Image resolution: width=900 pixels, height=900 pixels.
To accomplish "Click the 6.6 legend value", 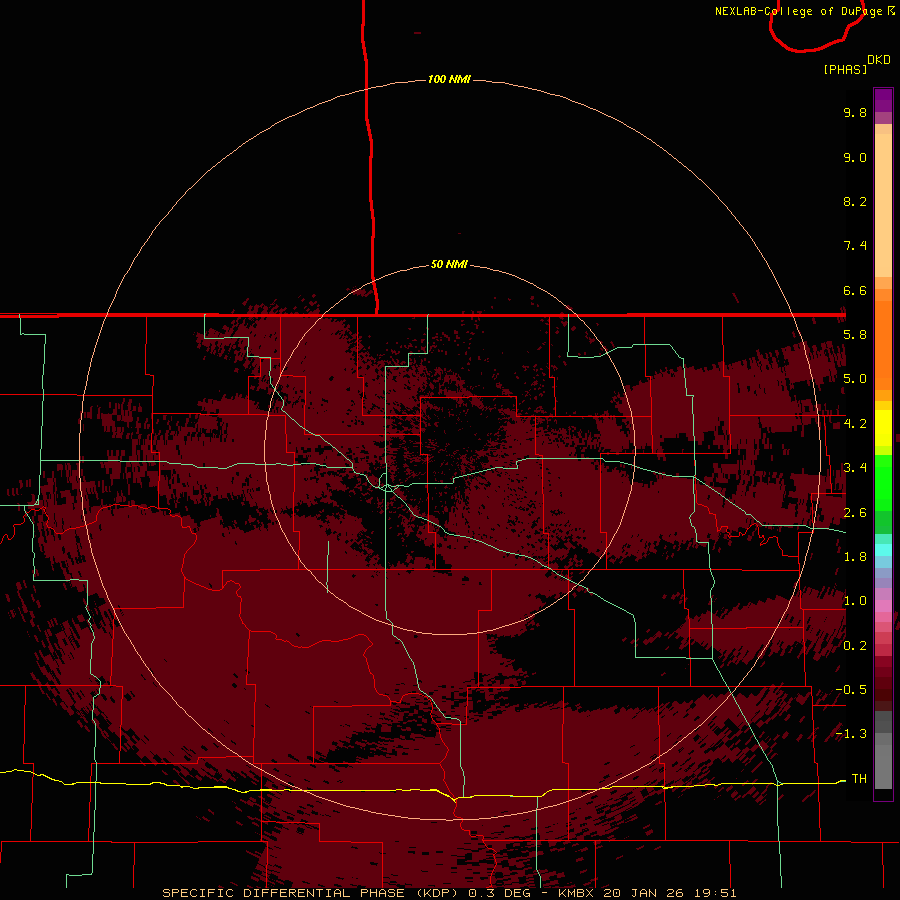I will [855, 290].
